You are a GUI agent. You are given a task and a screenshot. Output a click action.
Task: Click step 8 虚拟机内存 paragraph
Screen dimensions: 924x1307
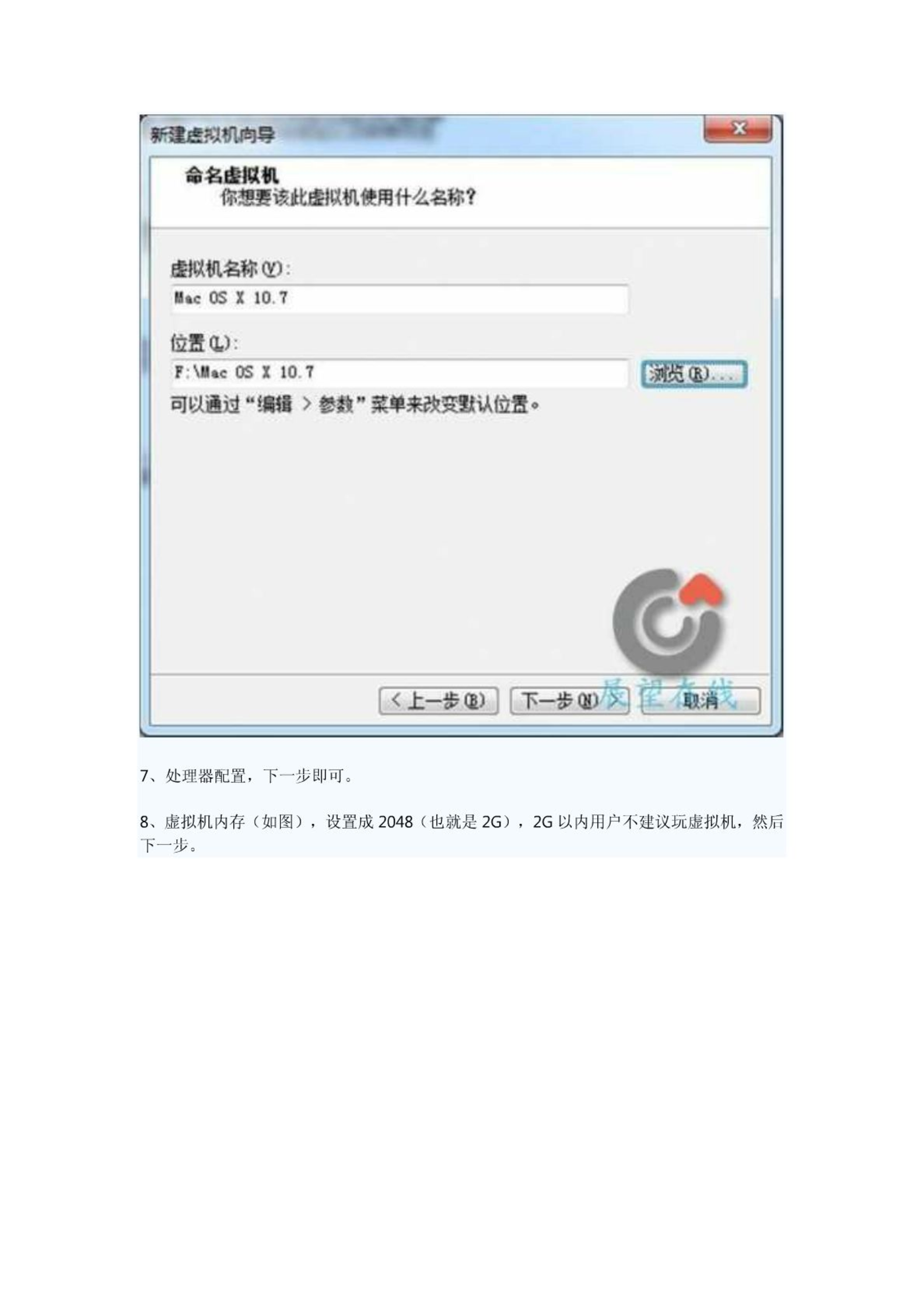461,833
